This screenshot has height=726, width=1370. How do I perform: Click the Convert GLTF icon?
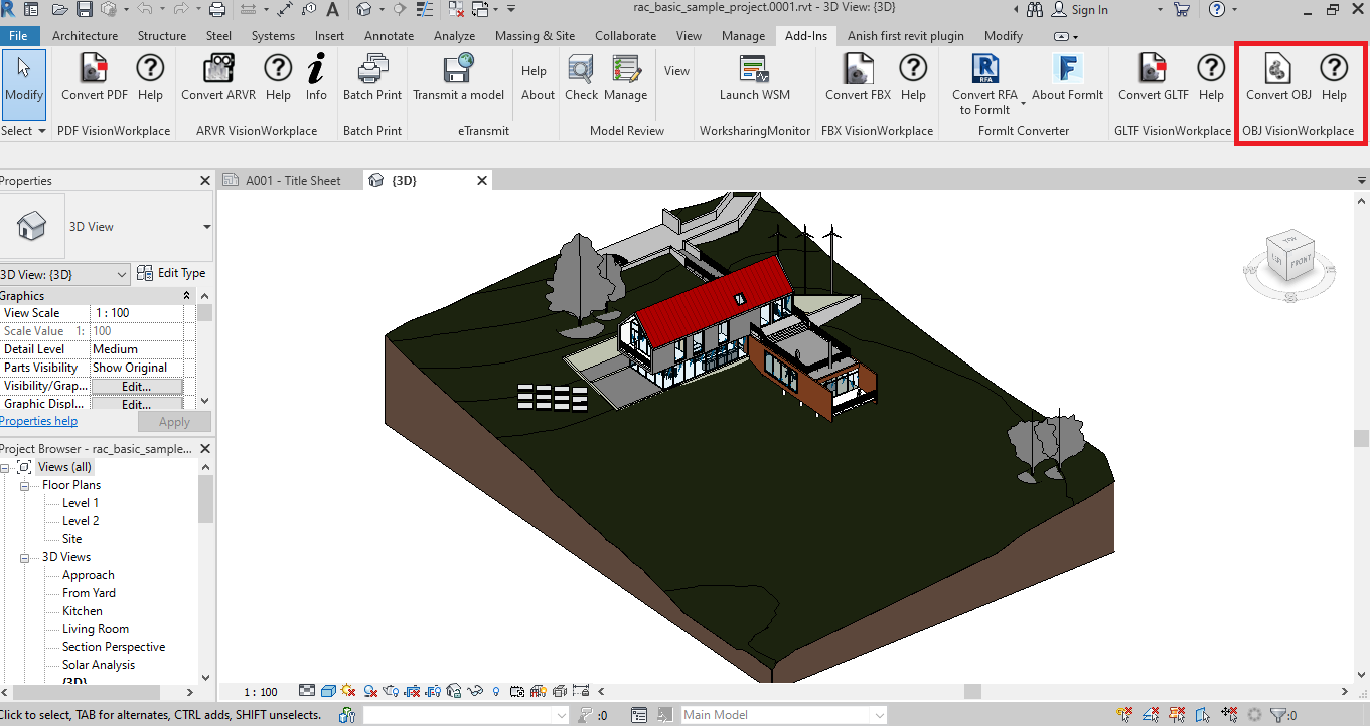1153,70
